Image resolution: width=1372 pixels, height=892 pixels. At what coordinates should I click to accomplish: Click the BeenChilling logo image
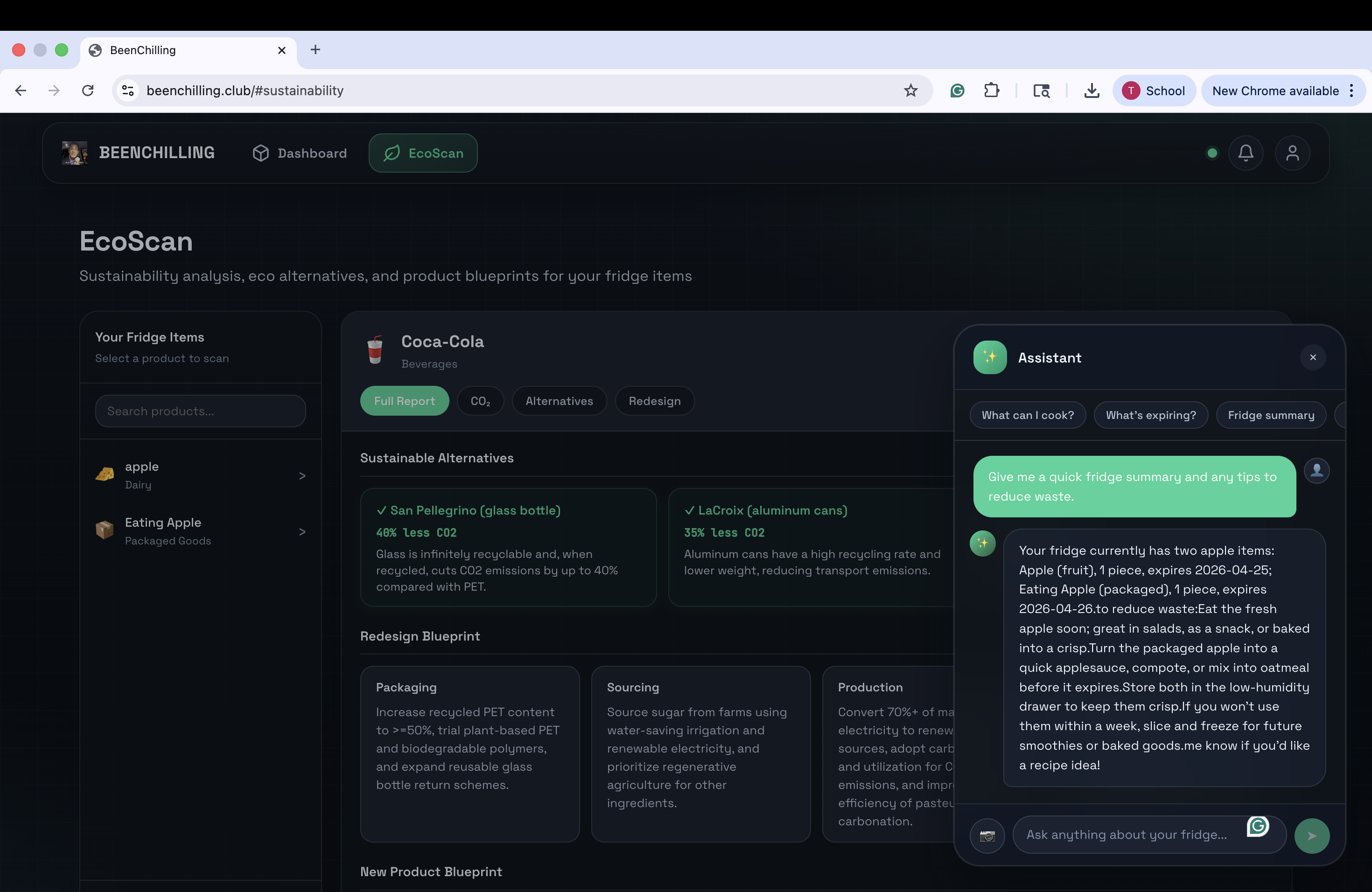(74, 153)
